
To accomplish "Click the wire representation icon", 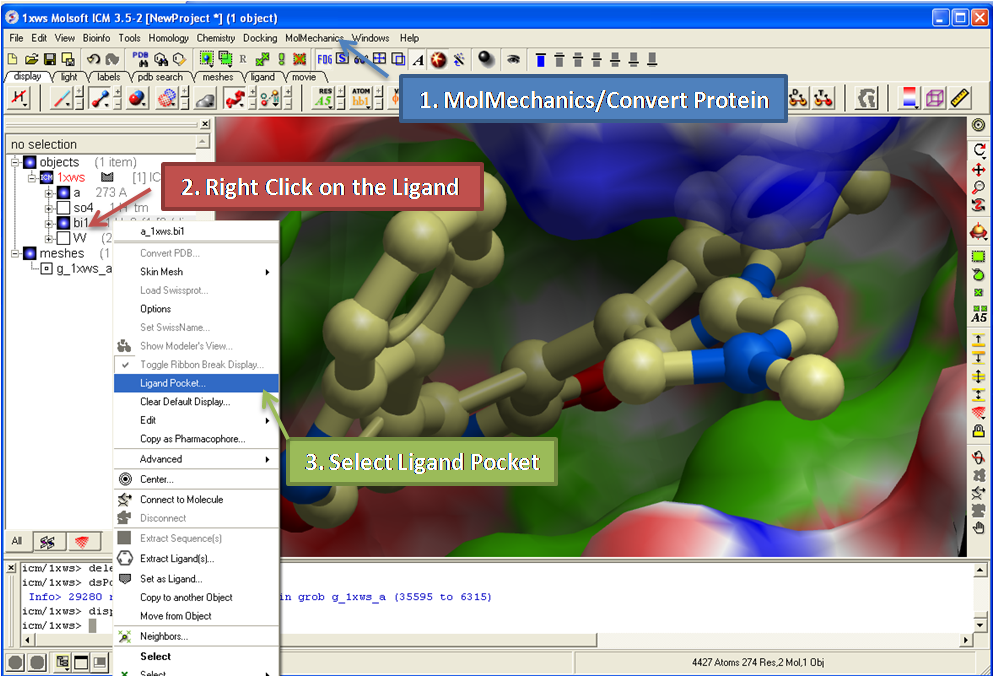I will (62, 98).
